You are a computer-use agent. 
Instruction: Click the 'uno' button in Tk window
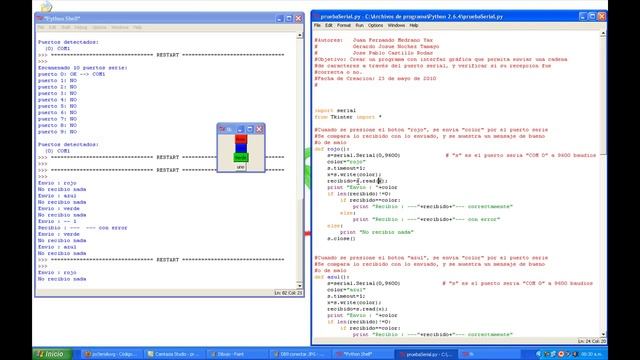tap(240, 167)
